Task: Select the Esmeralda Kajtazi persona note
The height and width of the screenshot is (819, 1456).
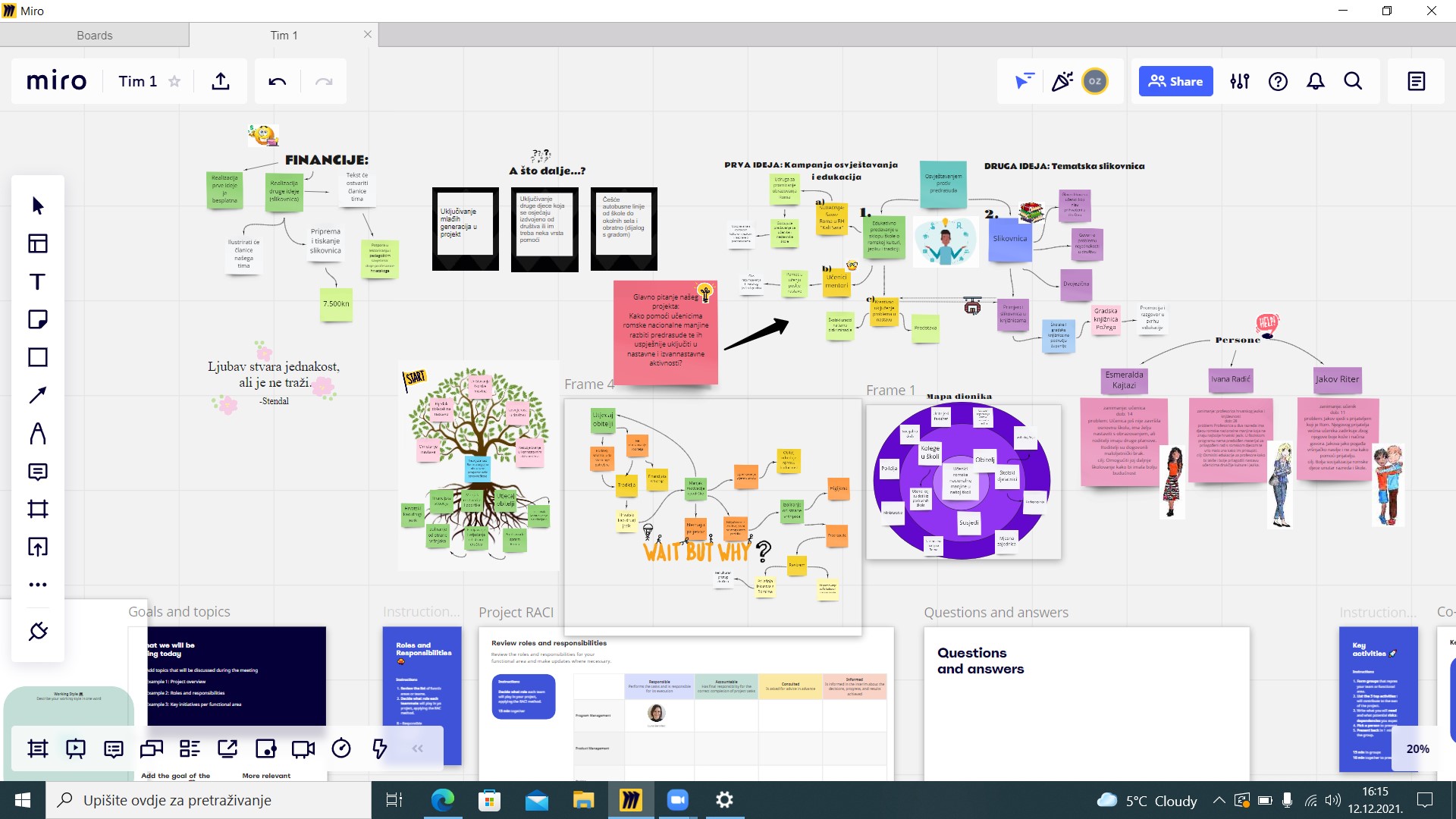Action: coord(1124,380)
